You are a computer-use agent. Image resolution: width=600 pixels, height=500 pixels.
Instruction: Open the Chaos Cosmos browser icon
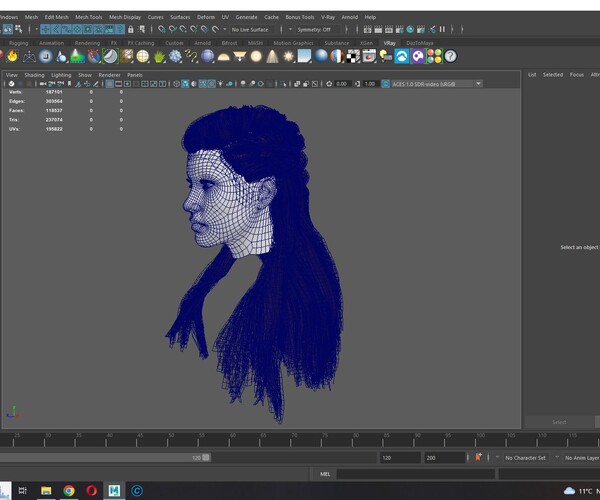point(402,56)
